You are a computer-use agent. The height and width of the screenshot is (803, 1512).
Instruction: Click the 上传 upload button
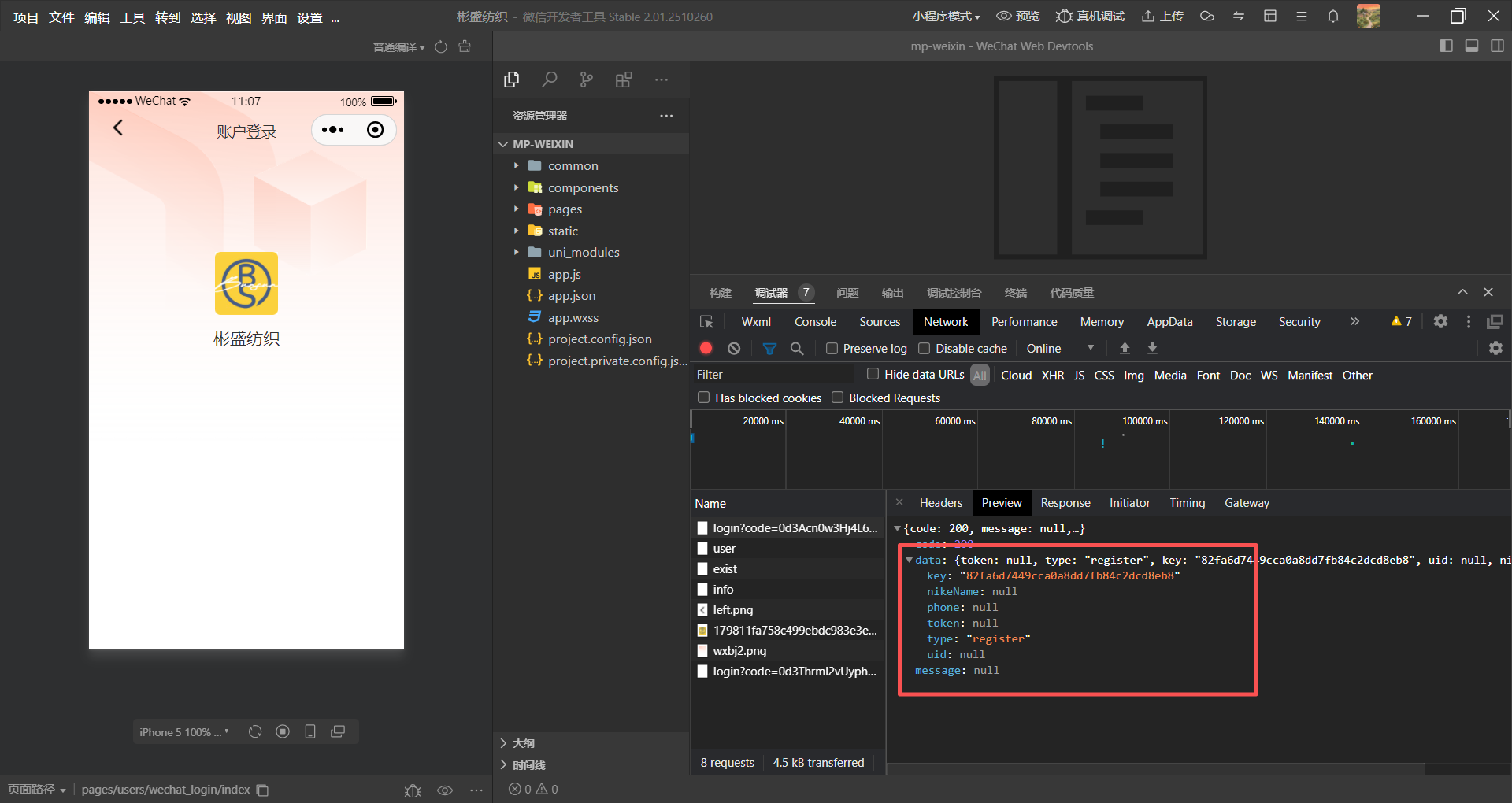pos(1162,17)
